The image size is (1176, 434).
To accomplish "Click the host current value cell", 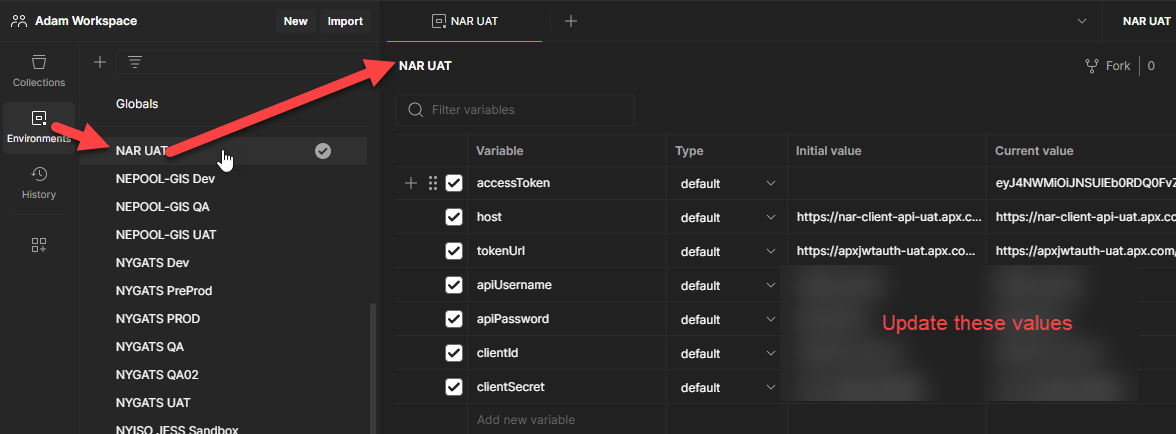I will (x=1081, y=217).
